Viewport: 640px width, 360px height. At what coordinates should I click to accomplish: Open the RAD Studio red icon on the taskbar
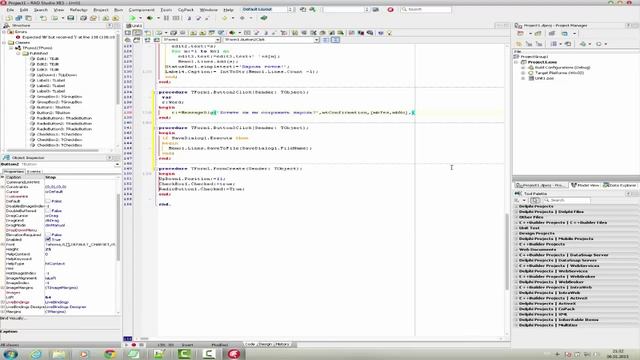click(234, 353)
